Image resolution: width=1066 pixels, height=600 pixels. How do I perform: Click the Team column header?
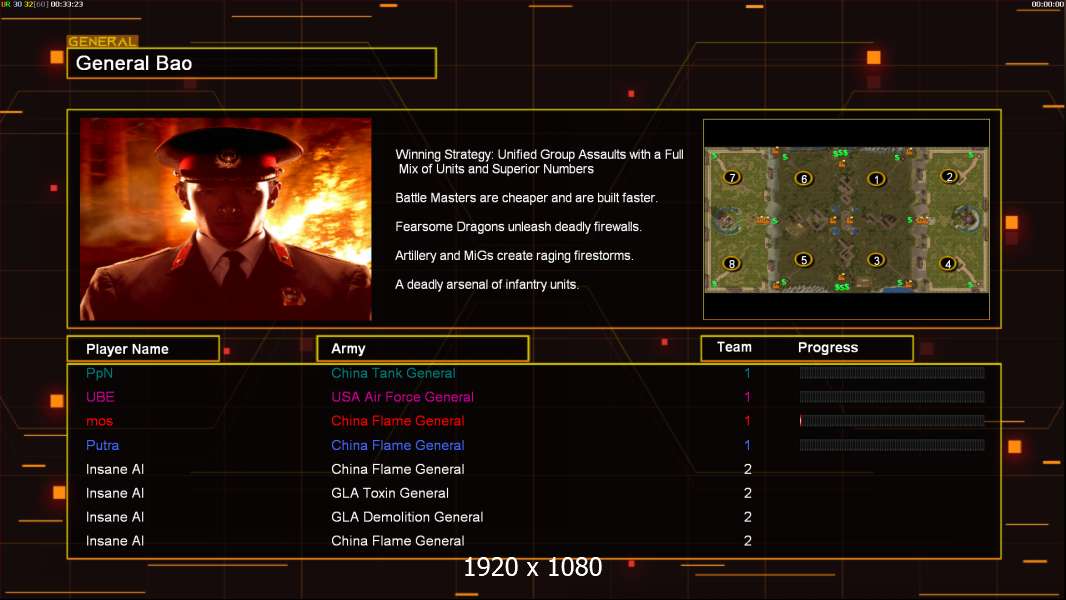click(x=734, y=347)
